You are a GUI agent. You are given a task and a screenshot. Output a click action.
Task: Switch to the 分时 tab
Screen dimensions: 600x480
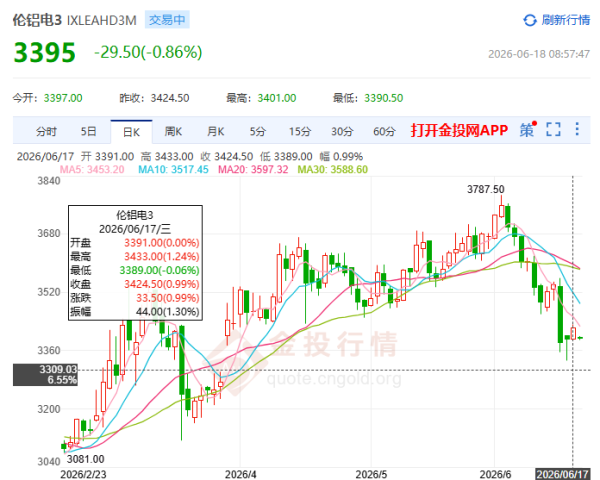click(x=46, y=132)
